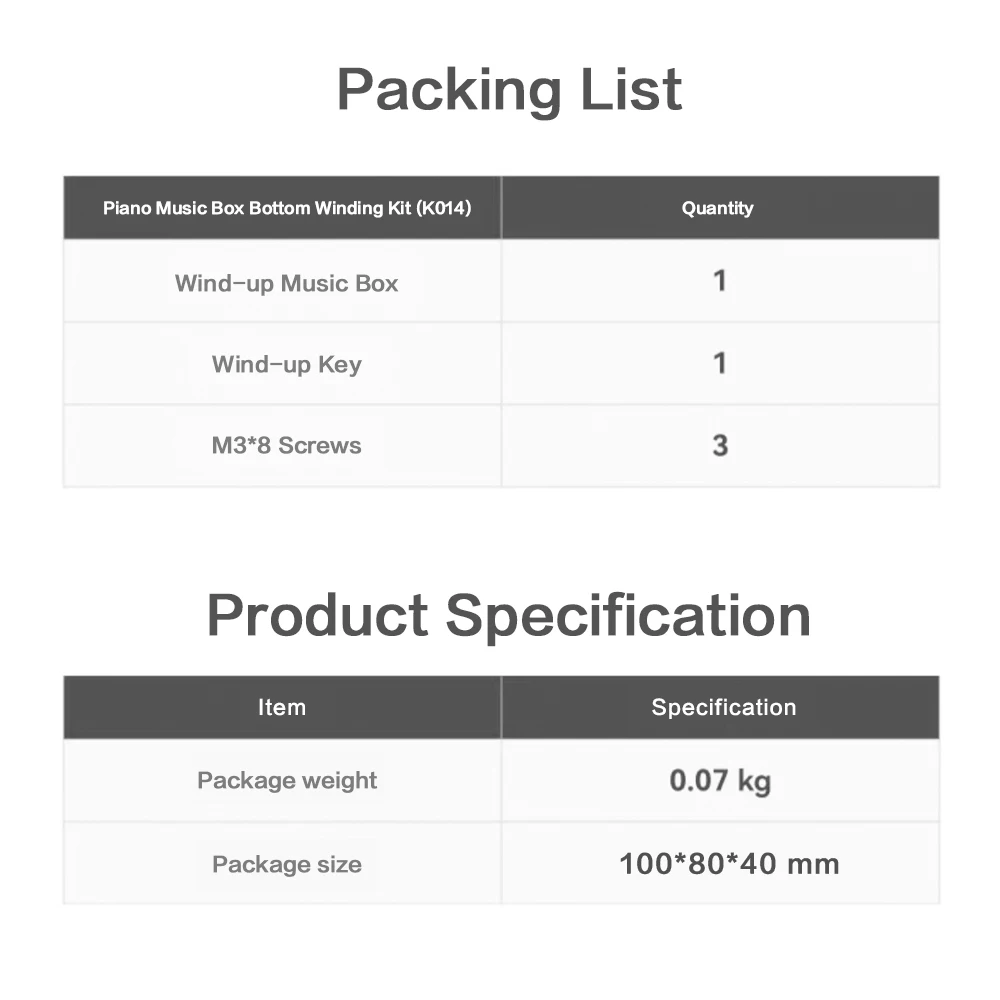Select the Wind-up Key cell

tap(286, 364)
